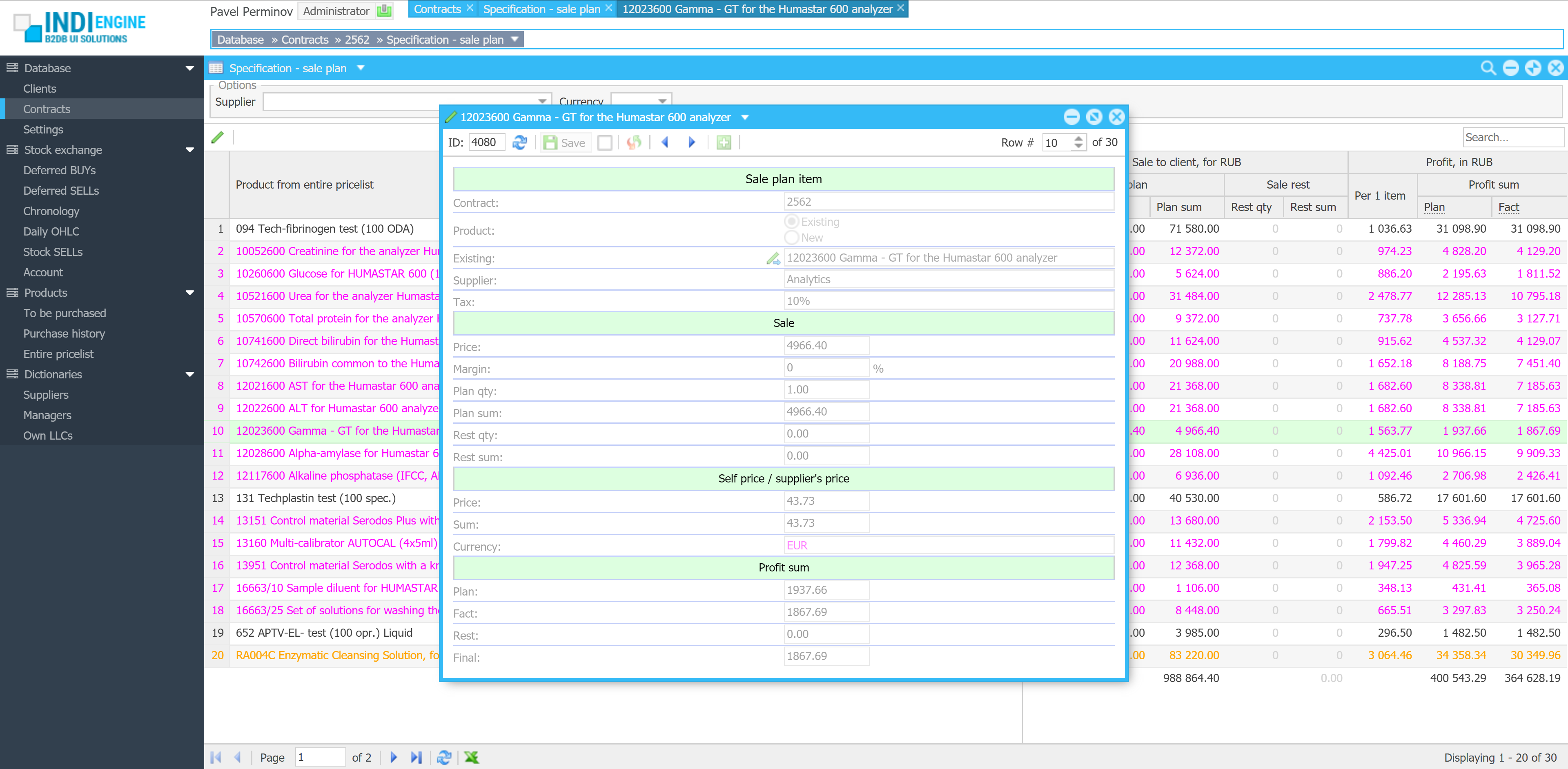Image resolution: width=1568 pixels, height=769 pixels.
Task: Select the New product radio button
Action: (x=791, y=237)
